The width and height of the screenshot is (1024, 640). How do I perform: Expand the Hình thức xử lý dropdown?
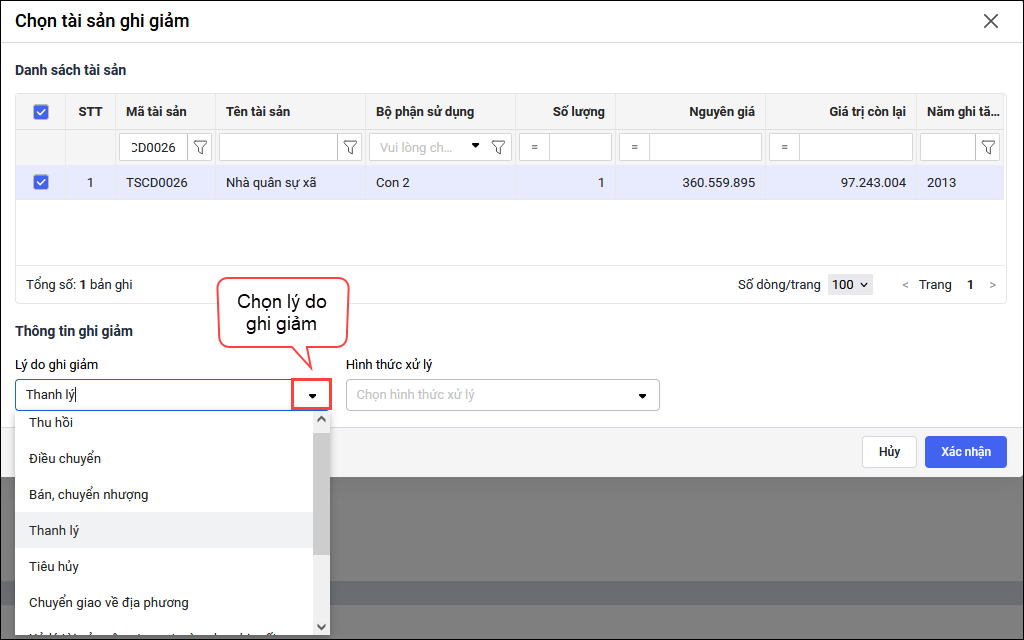pyautogui.click(x=642, y=395)
